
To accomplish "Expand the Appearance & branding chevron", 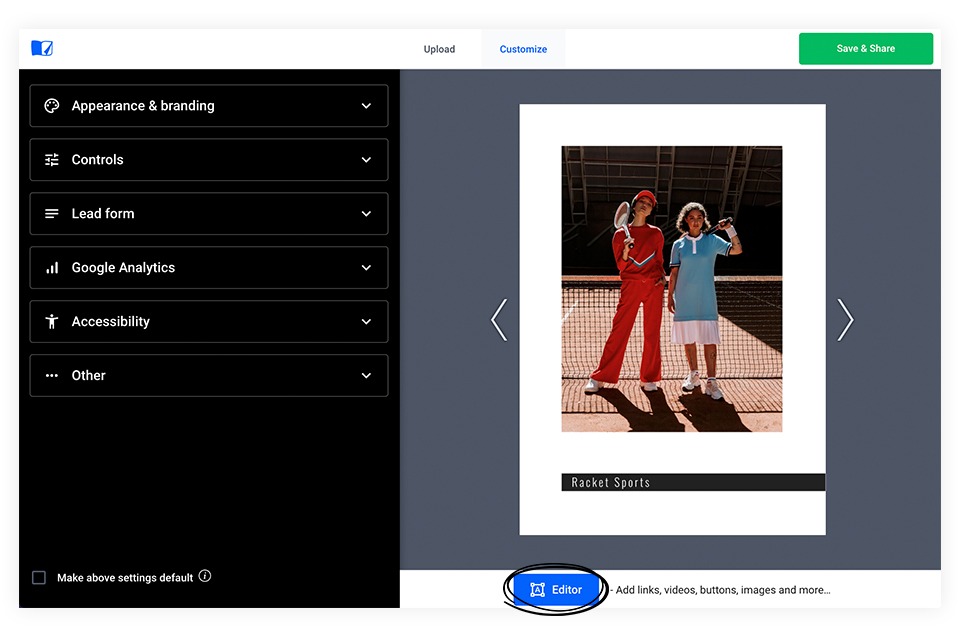I will 366,106.
